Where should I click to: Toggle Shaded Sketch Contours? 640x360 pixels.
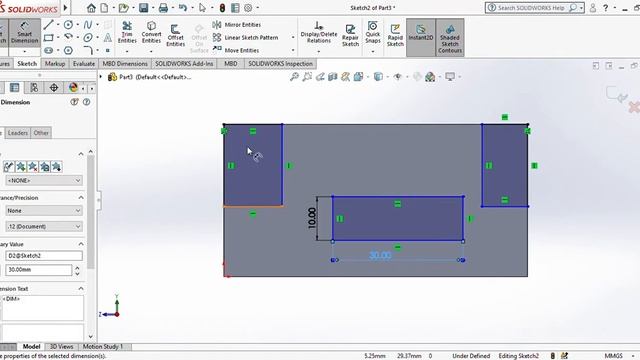[450, 37]
